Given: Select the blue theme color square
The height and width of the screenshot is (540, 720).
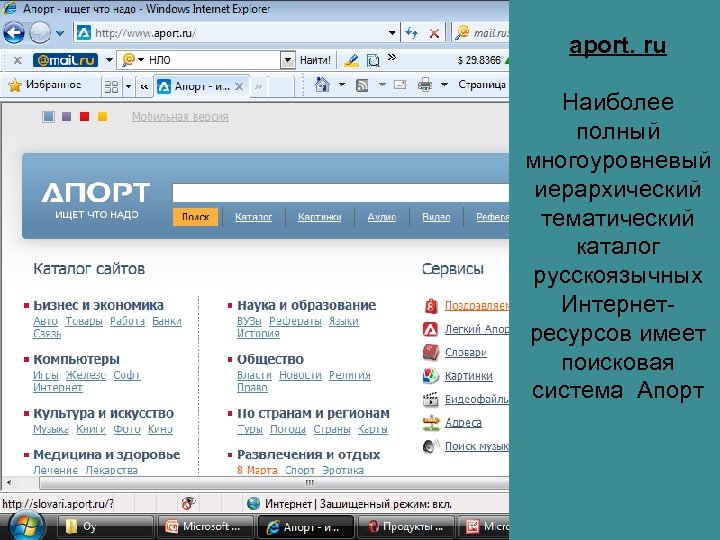Looking at the screenshot, I should click(x=48, y=117).
